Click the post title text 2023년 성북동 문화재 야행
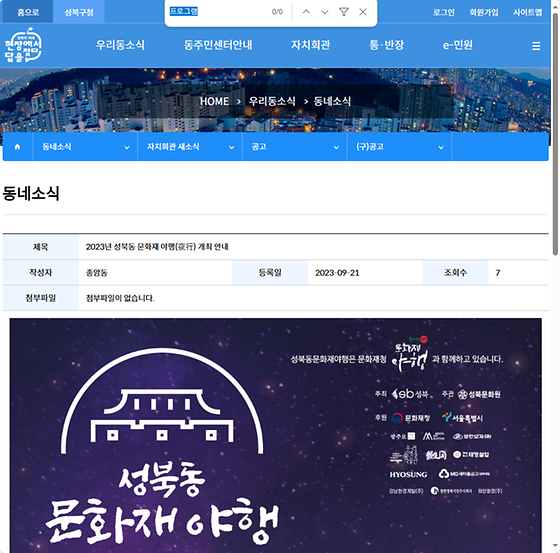560x553 pixels. coord(157,247)
